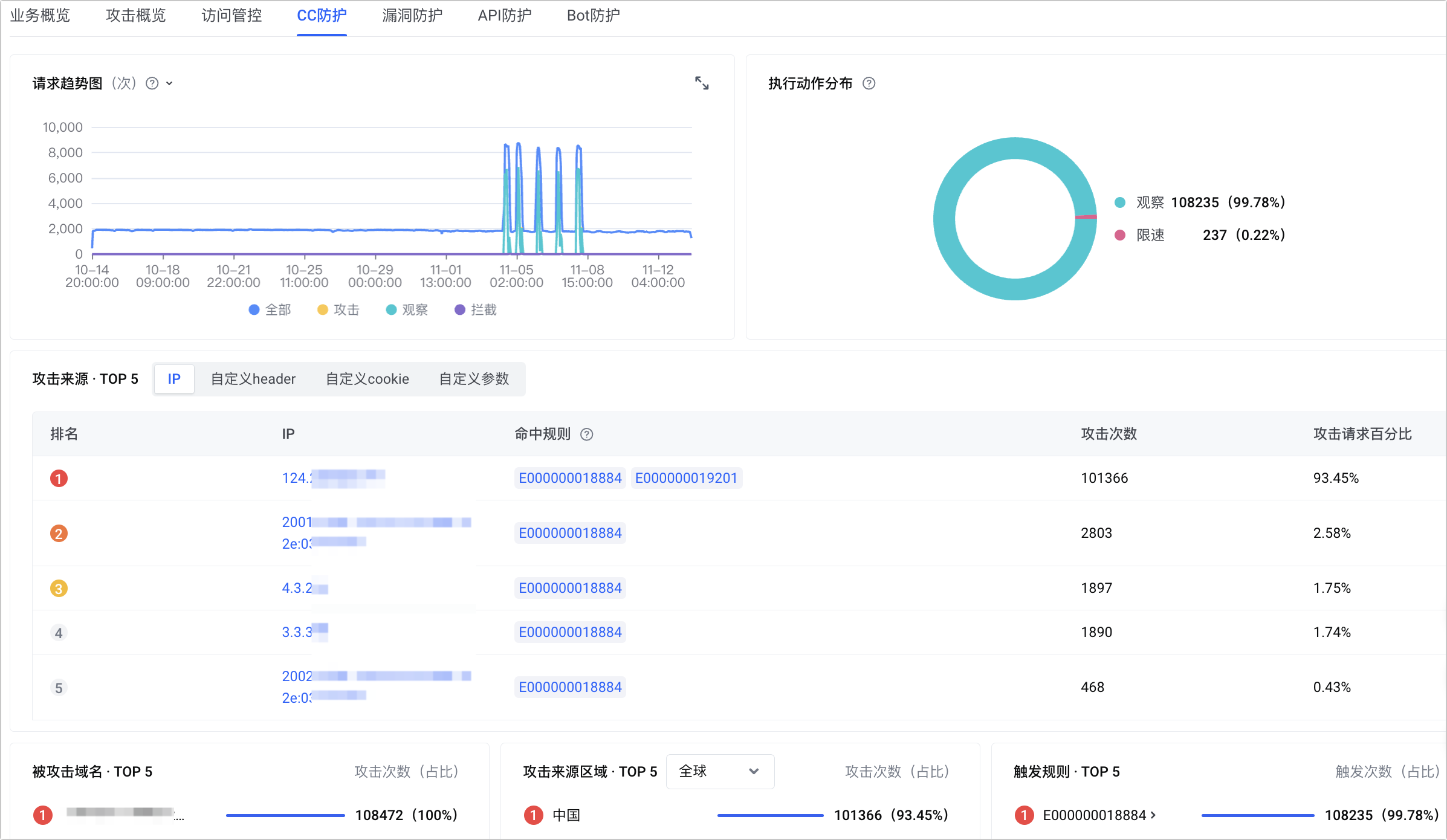
Task: Open the API防护 tab
Action: (505, 16)
